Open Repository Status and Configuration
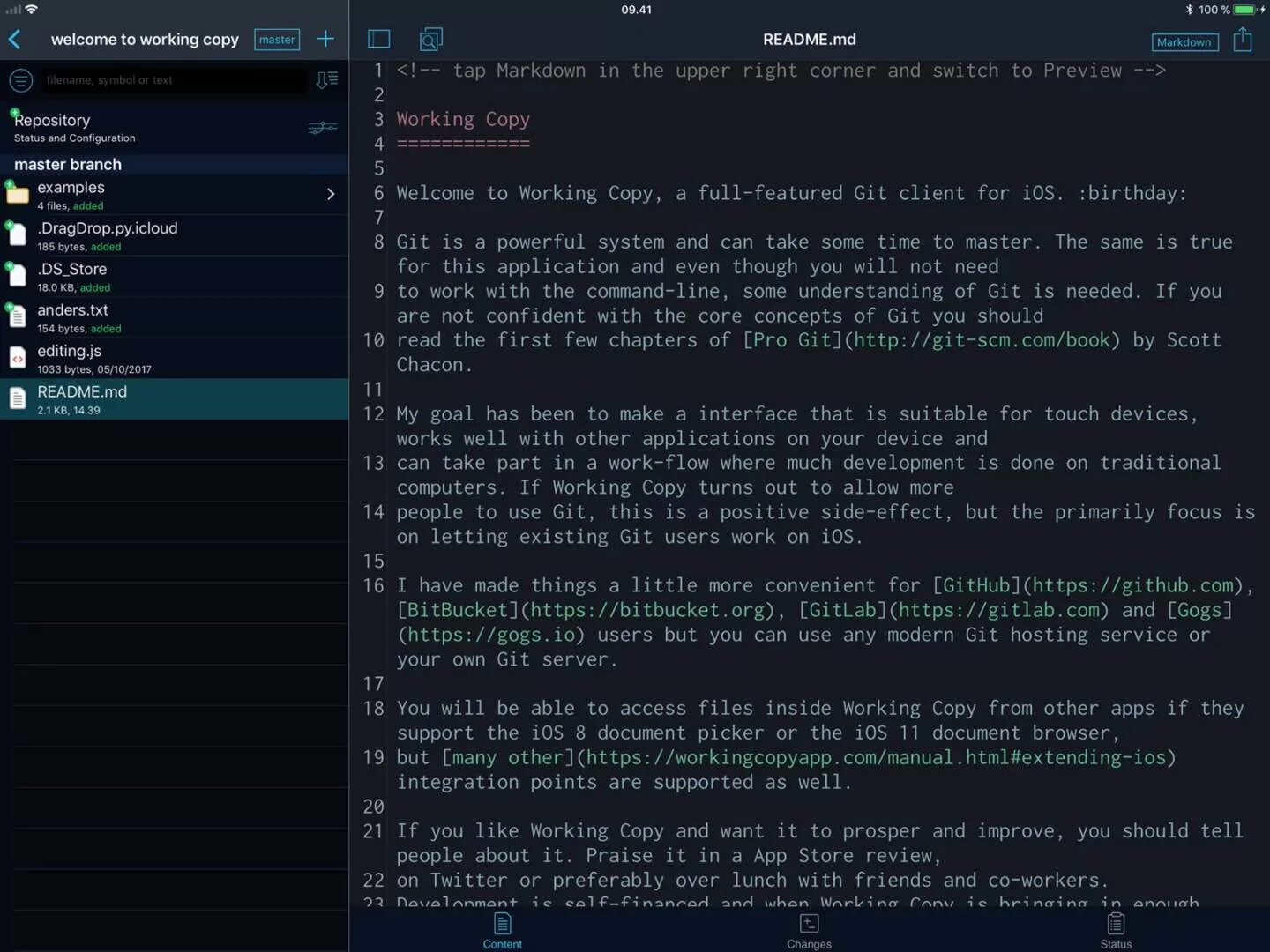The width and height of the screenshot is (1270, 952). [174, 128]
